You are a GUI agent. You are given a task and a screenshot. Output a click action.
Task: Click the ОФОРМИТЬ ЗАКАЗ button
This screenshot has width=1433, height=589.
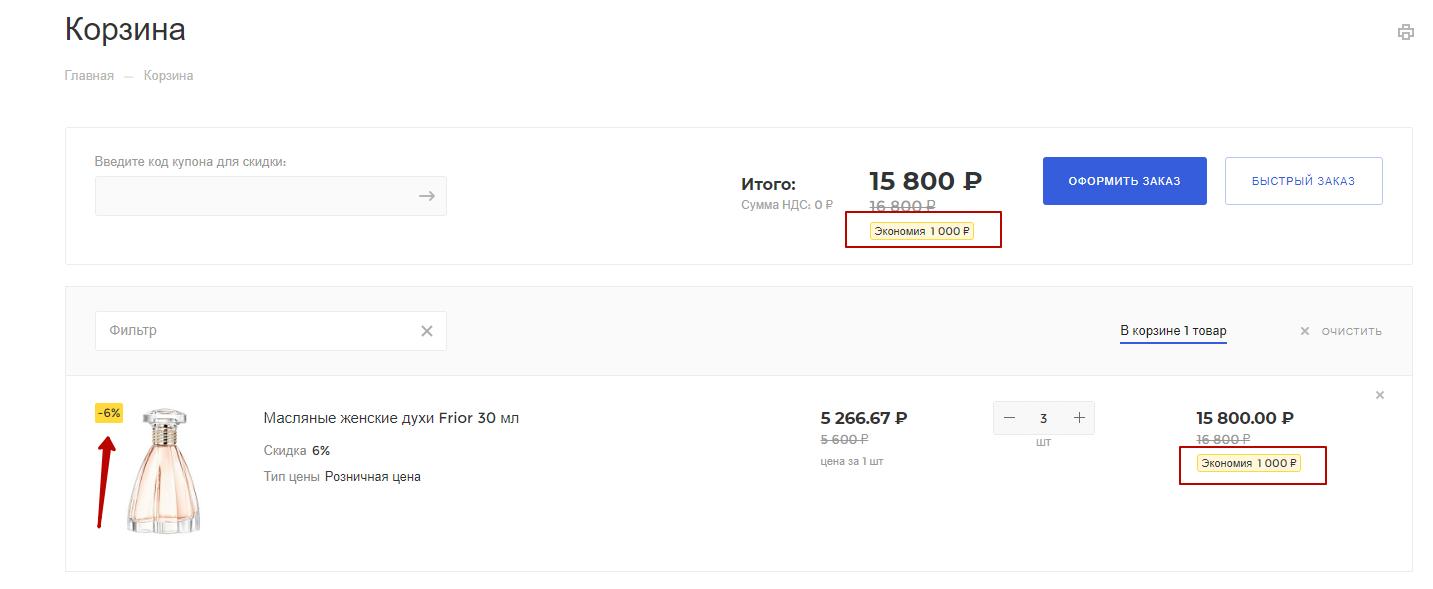1124,181
